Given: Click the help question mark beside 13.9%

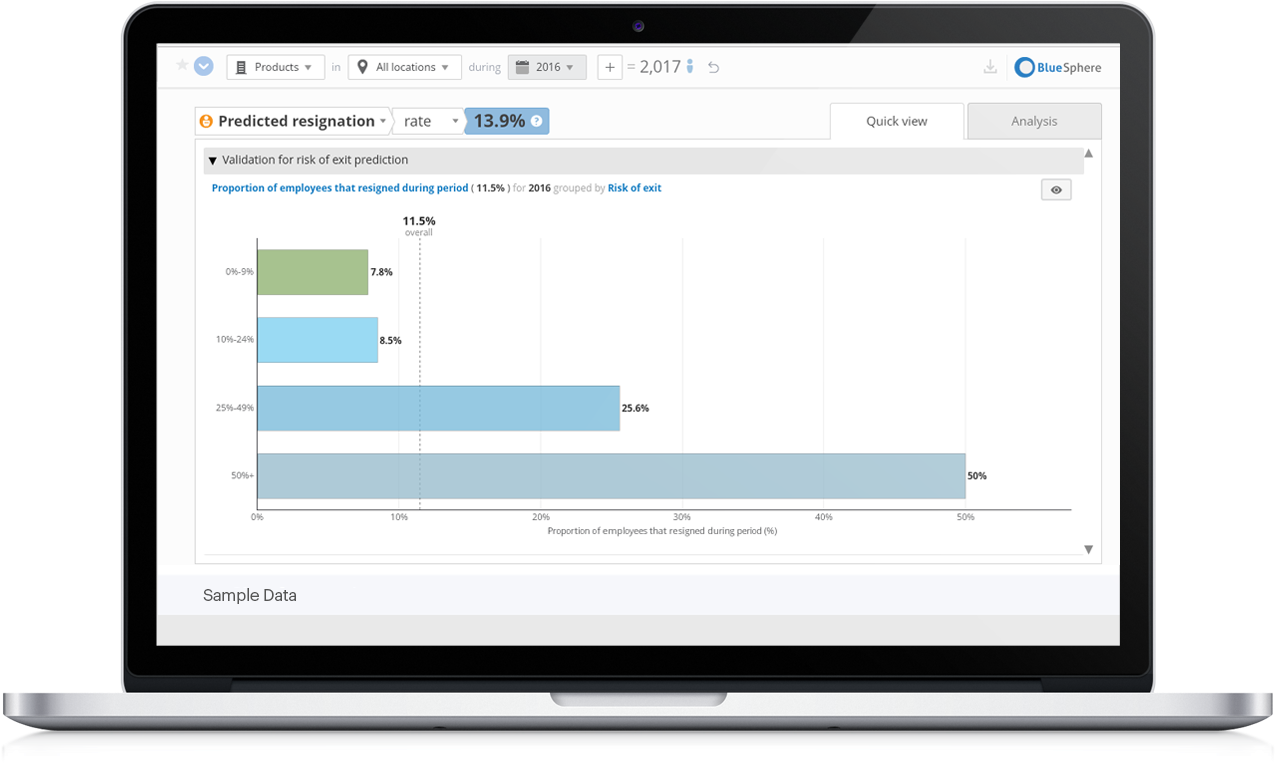Looking at the screenshot, I should click(537, 121).
